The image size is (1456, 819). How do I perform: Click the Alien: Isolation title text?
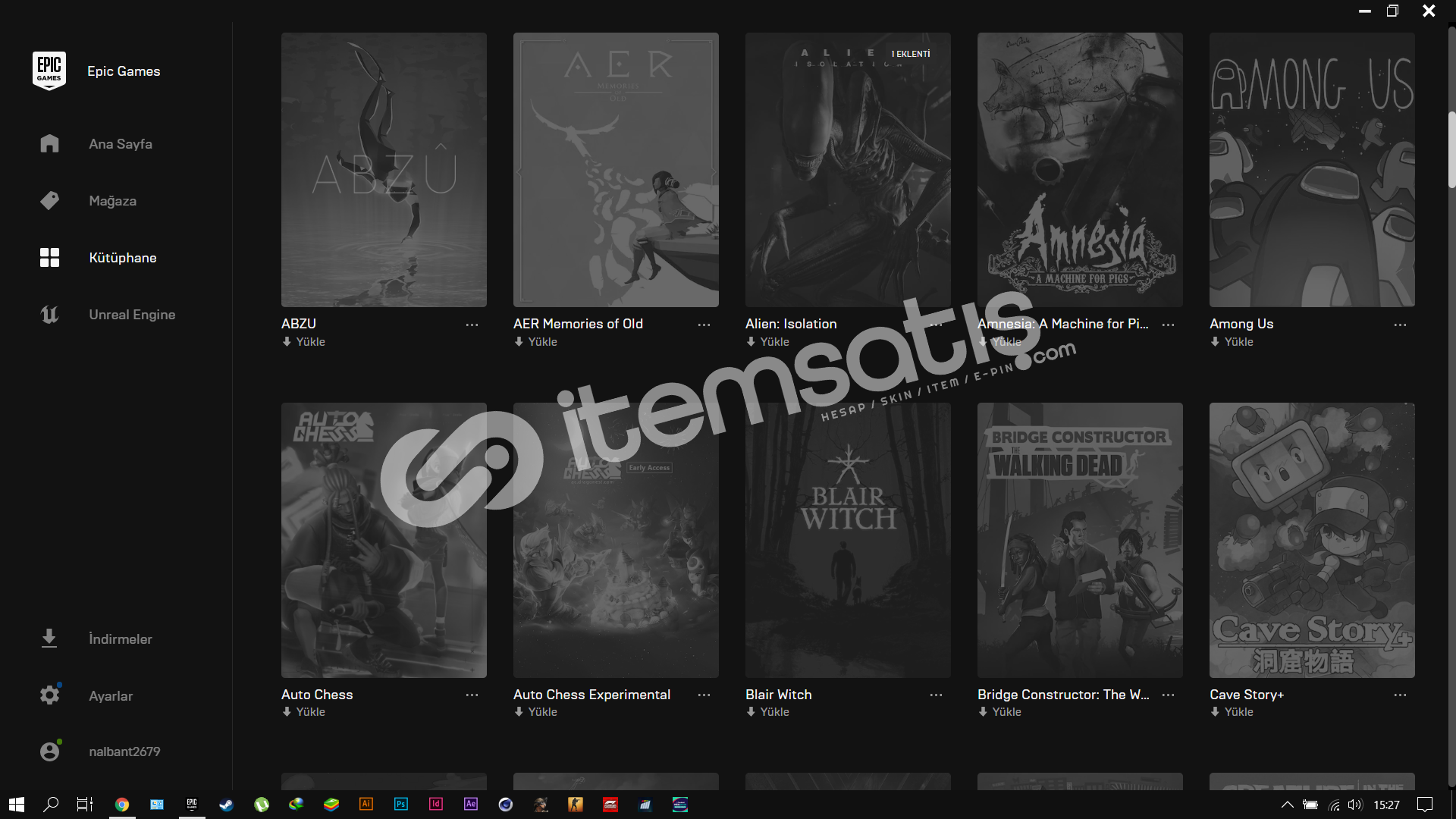(791, 324)
